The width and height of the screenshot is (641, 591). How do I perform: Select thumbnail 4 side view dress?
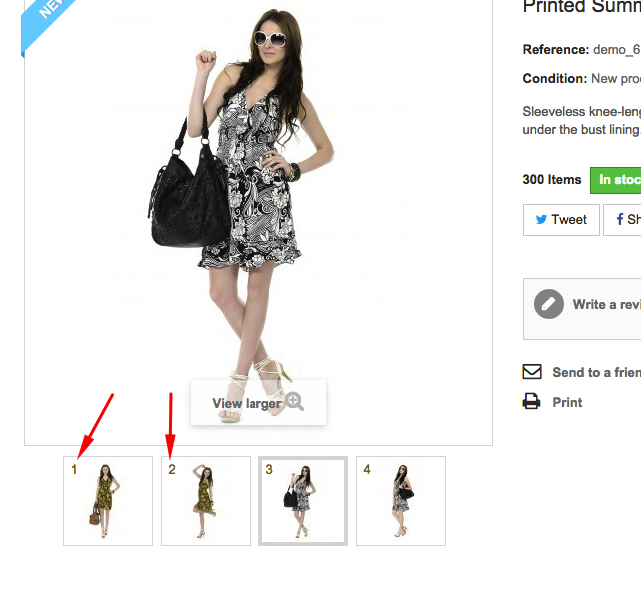401,501
